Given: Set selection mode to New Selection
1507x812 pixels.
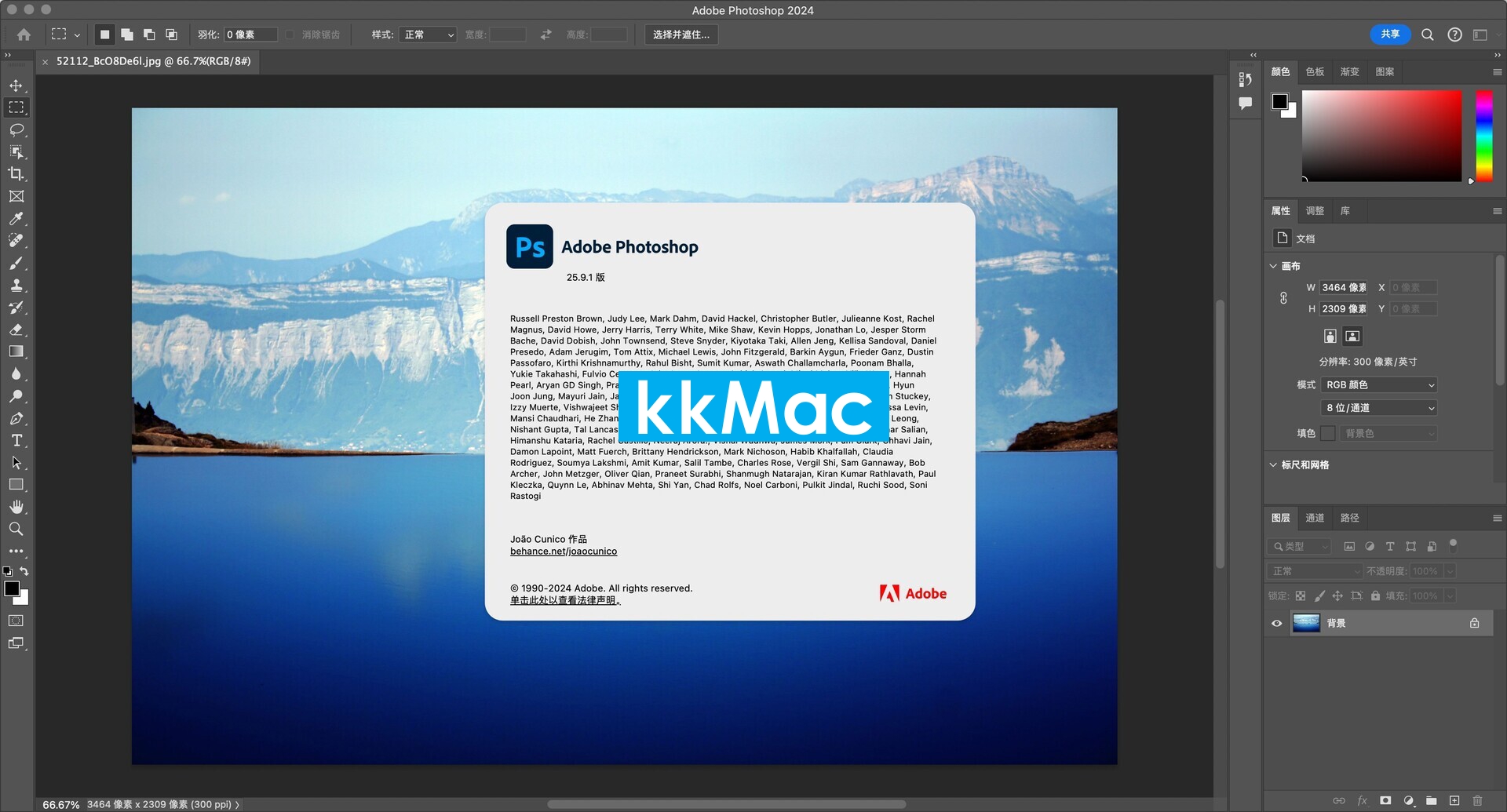Looking at the screenshot, I should (x=104, y=35).
